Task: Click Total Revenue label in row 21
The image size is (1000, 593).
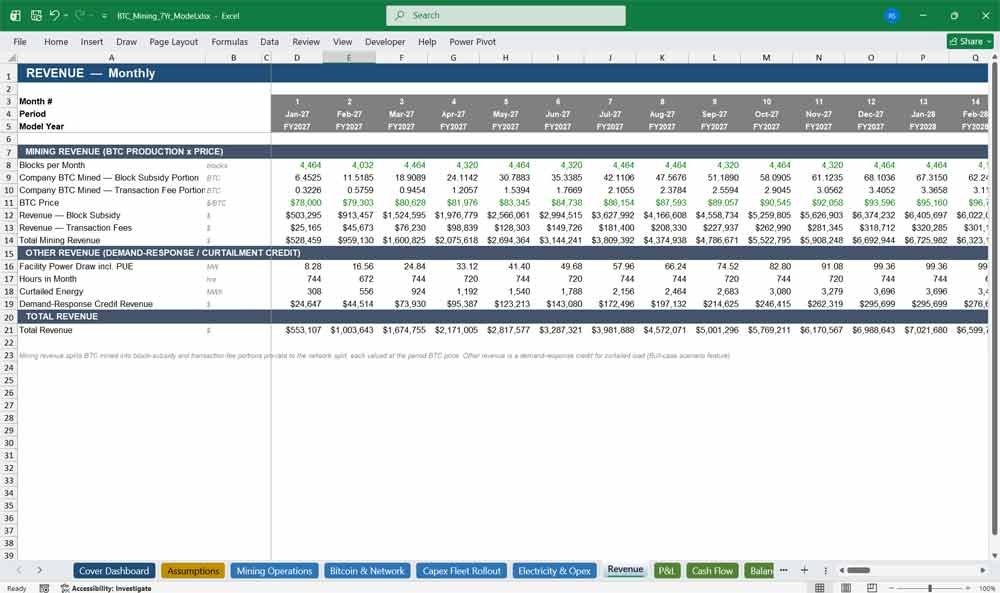Action: coord(46,330)
